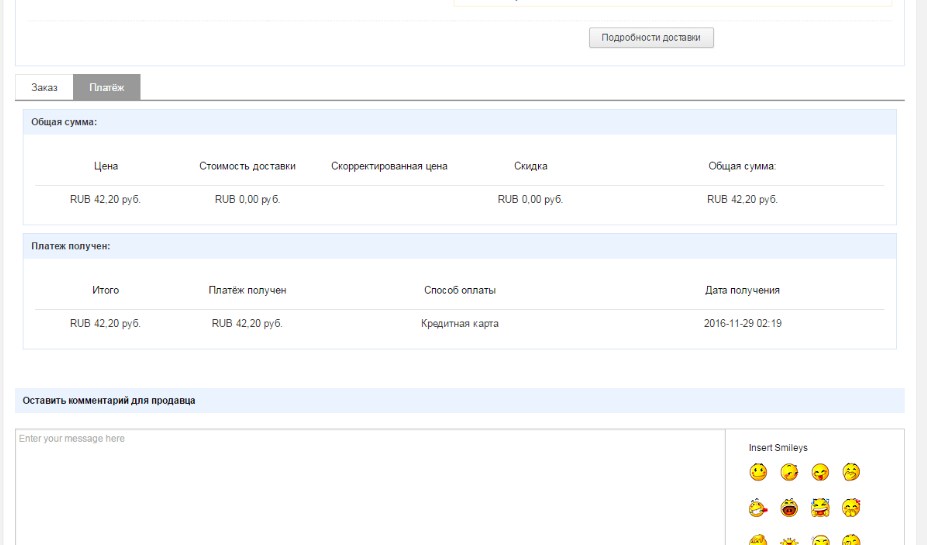This screenshot has width=927, height=545.
Task: Select the Кредитная карта payment method cell
Action: point(459,324)
